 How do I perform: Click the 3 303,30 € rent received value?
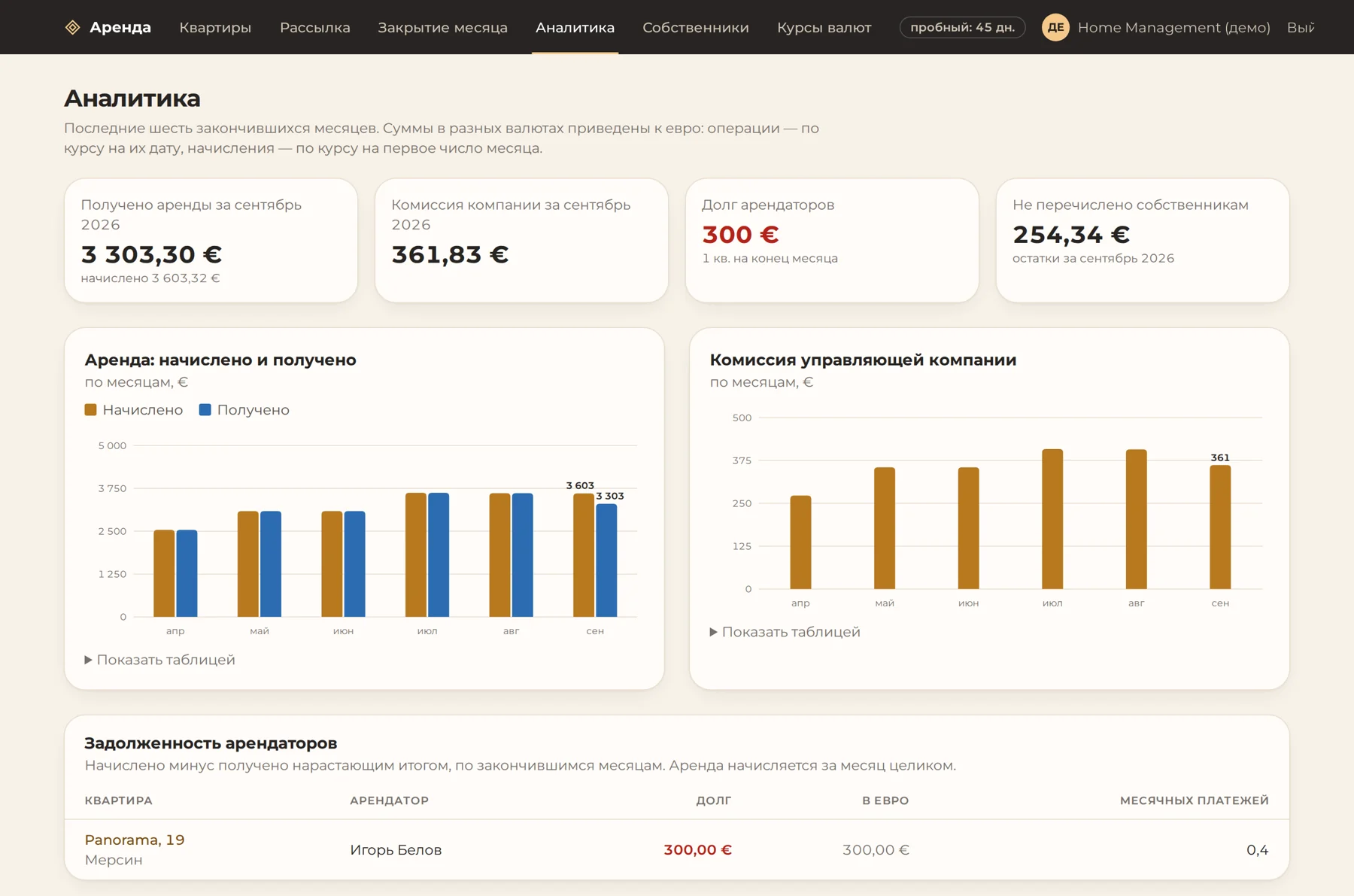pyautogui.click(x=151, y=254)
